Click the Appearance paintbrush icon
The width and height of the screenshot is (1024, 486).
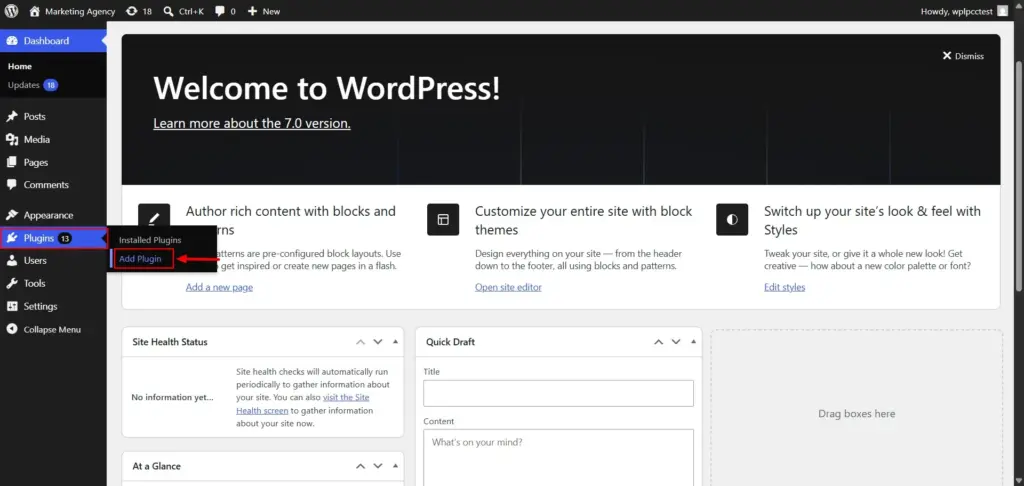12,215
